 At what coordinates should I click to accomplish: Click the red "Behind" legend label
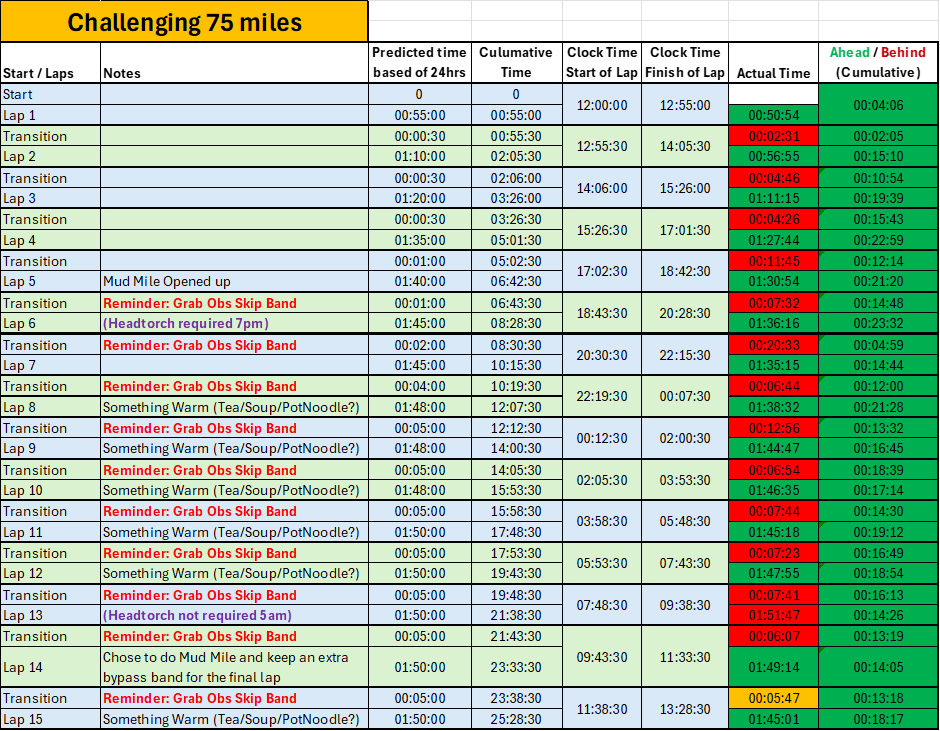(x=903, y=52)
